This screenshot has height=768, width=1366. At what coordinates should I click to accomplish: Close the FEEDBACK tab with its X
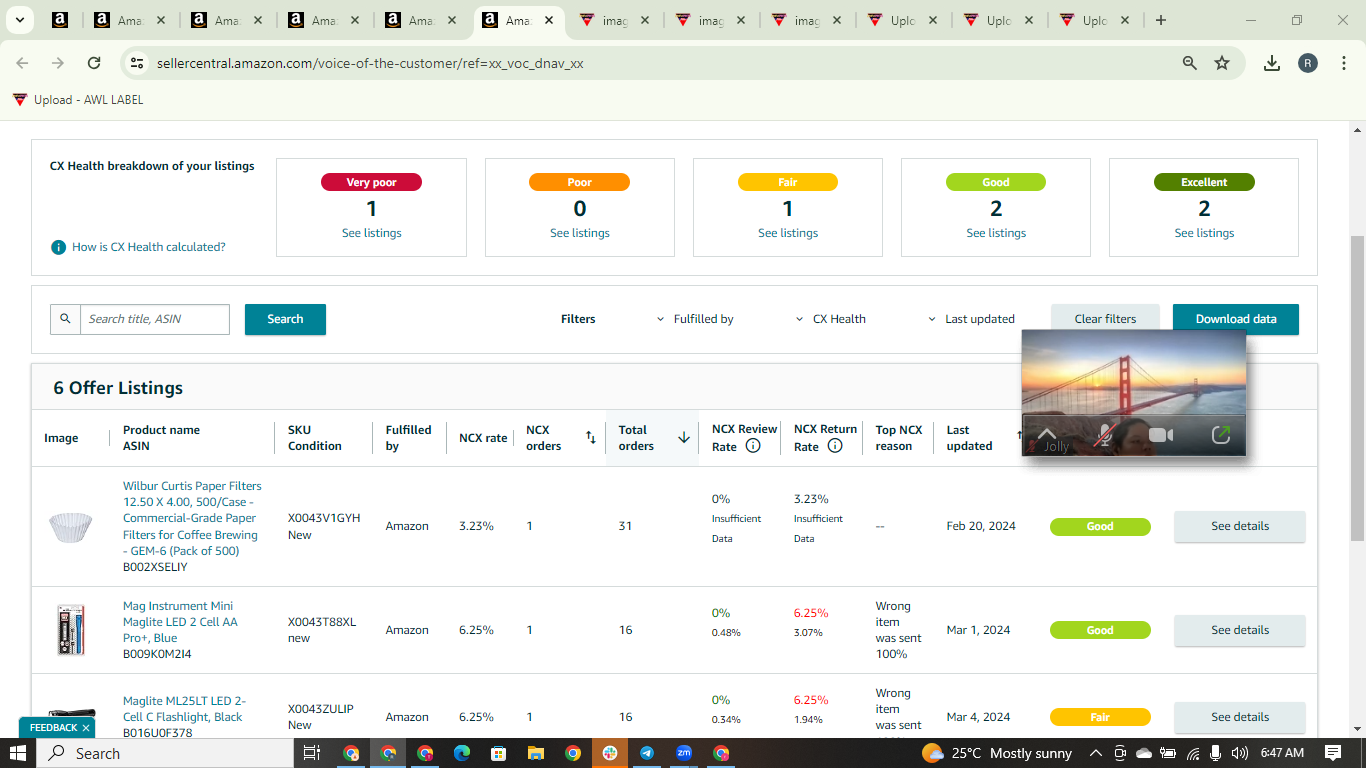(86, 728)
